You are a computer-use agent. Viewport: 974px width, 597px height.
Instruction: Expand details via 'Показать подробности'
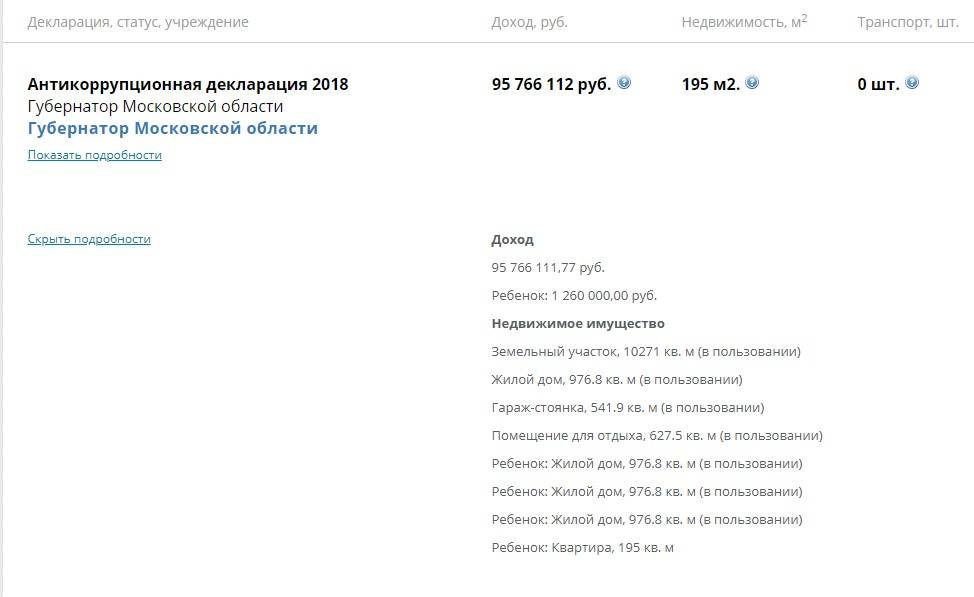click(x=94, y=155)
